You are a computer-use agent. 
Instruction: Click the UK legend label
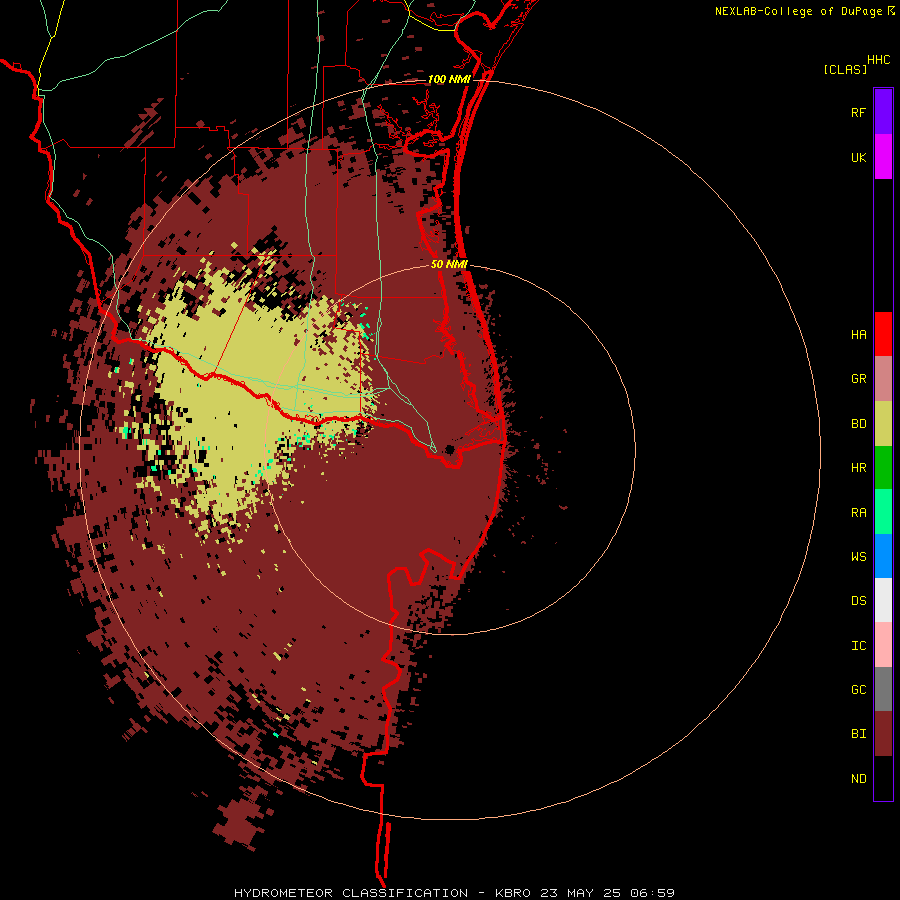tap(858, 157)
